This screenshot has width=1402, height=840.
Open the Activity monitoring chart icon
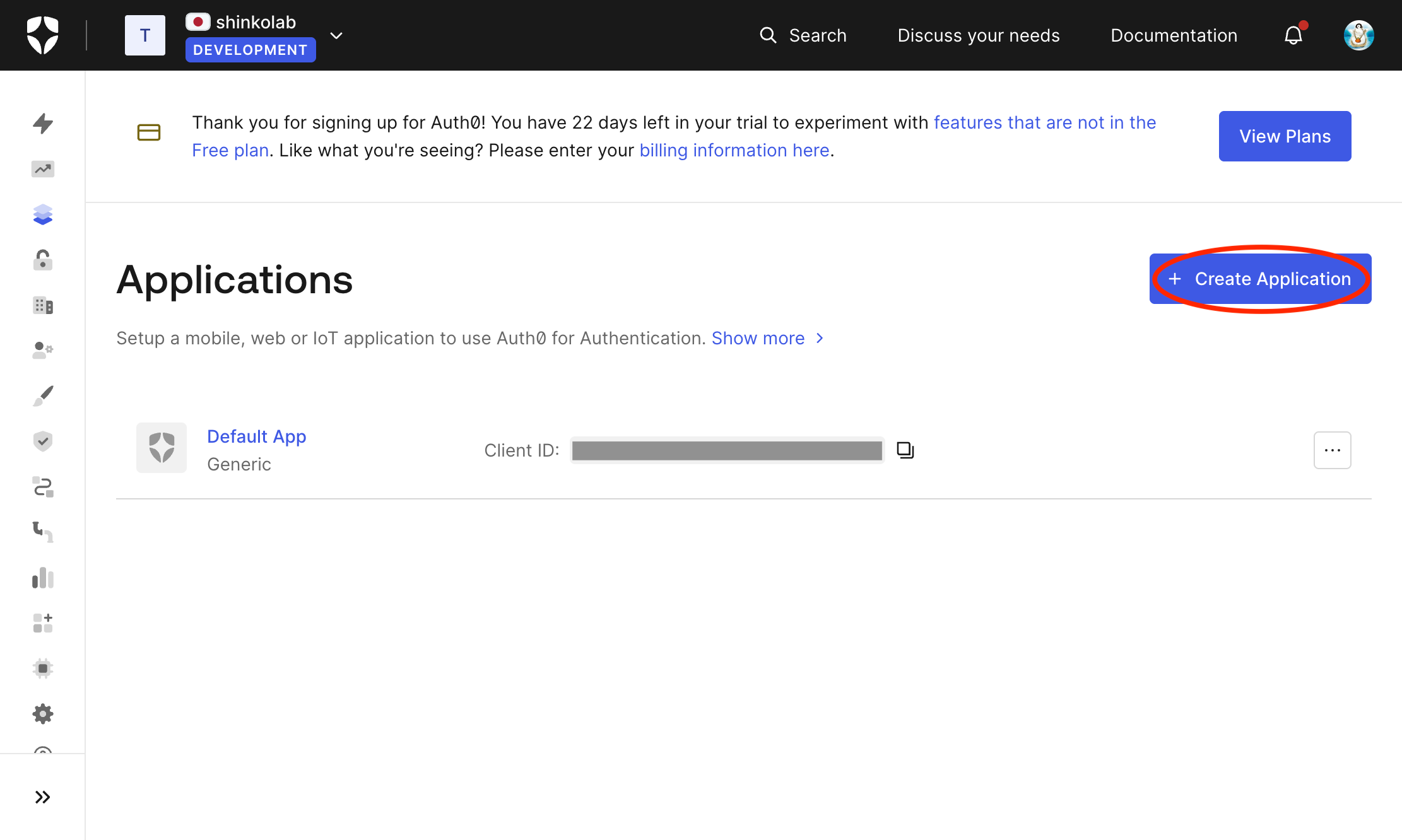coord(42,169)
